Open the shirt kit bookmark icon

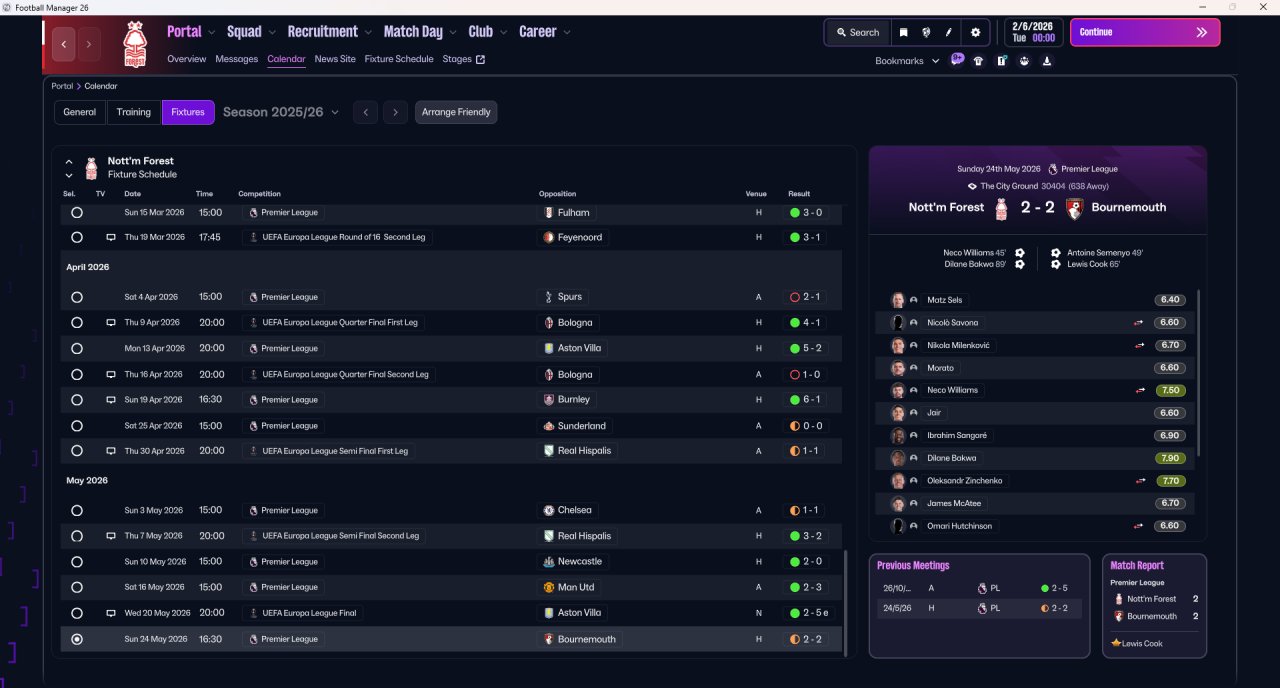point(978,61)
